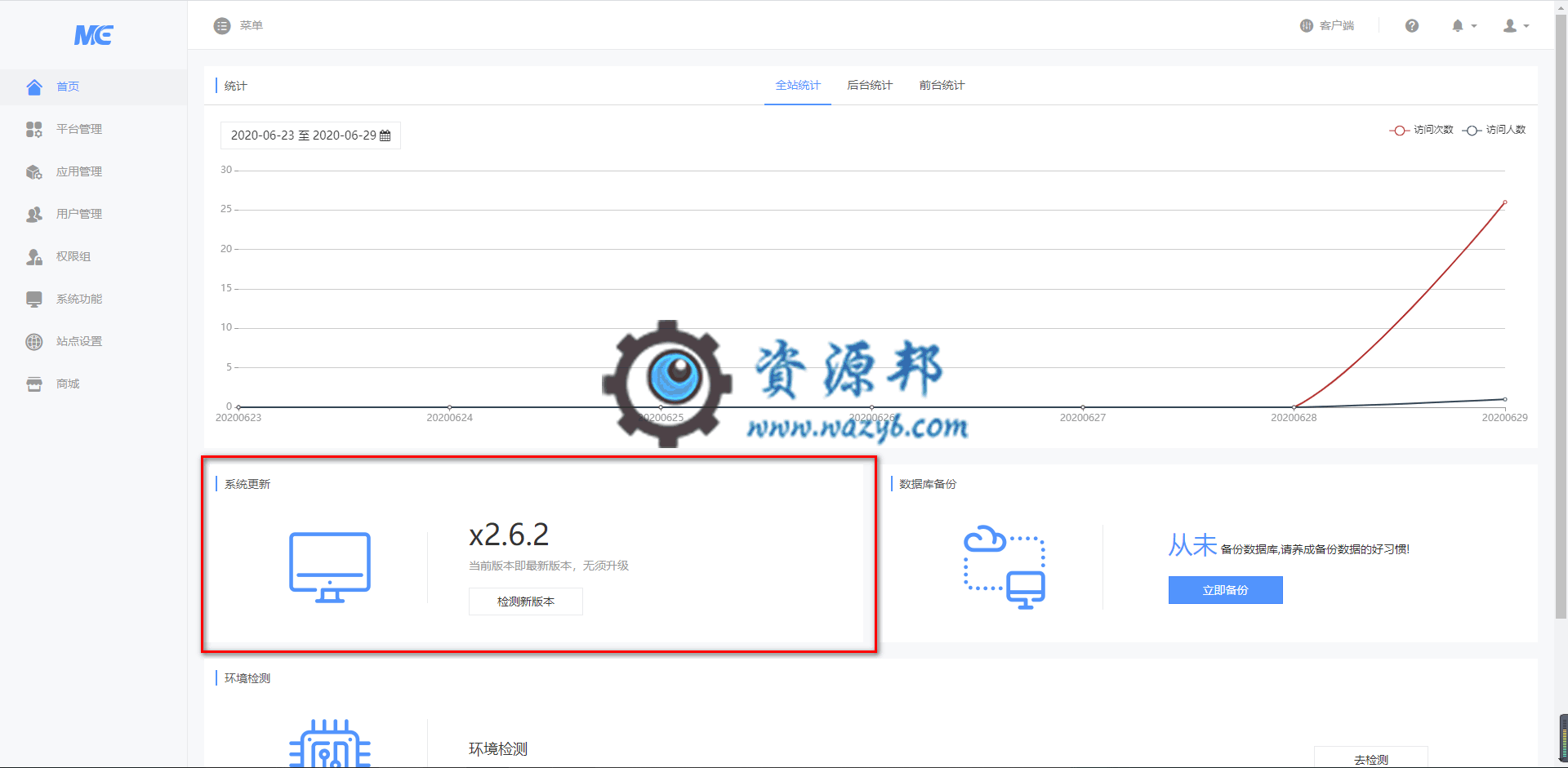Image resolution: width=1568 pixels, height=768 pixels.
Task: Click 20200628 axis label
Action: (1294, 418)
